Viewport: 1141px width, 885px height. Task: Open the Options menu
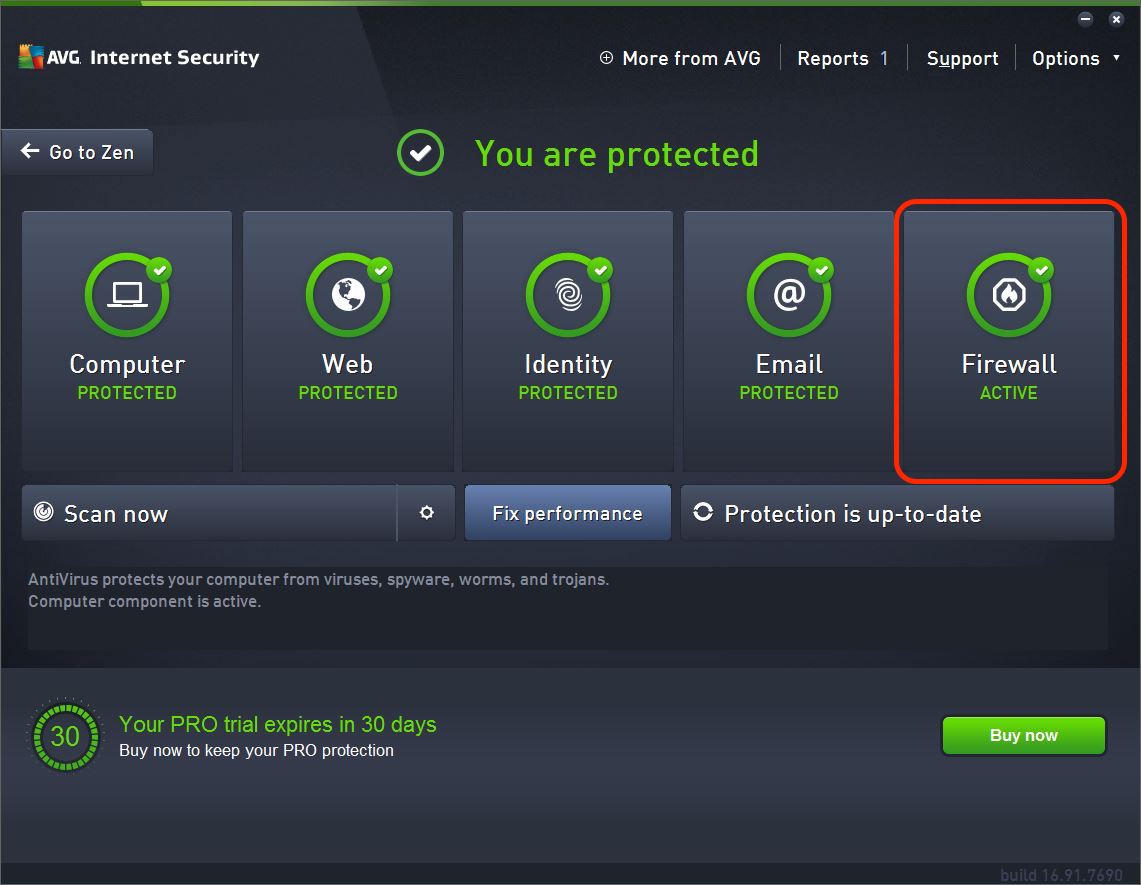coord(1065,58)
